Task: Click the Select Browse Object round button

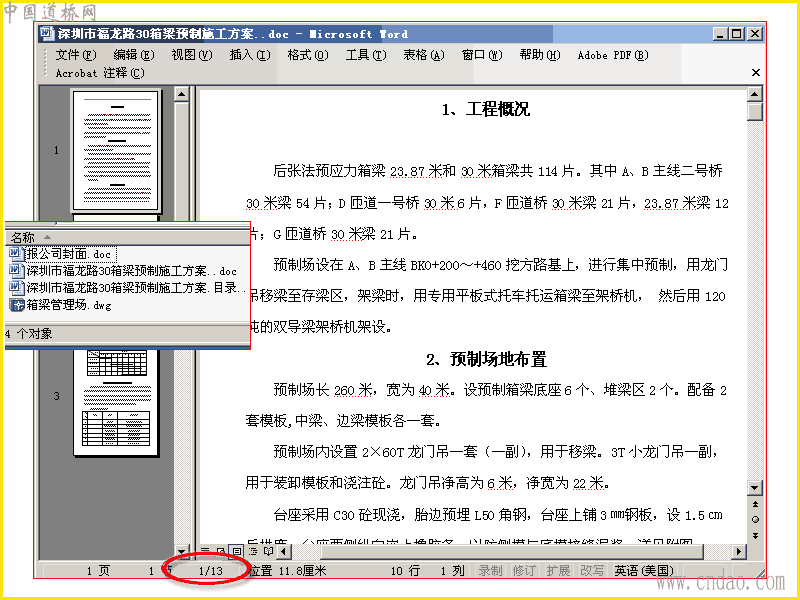Action: point(755,519)
